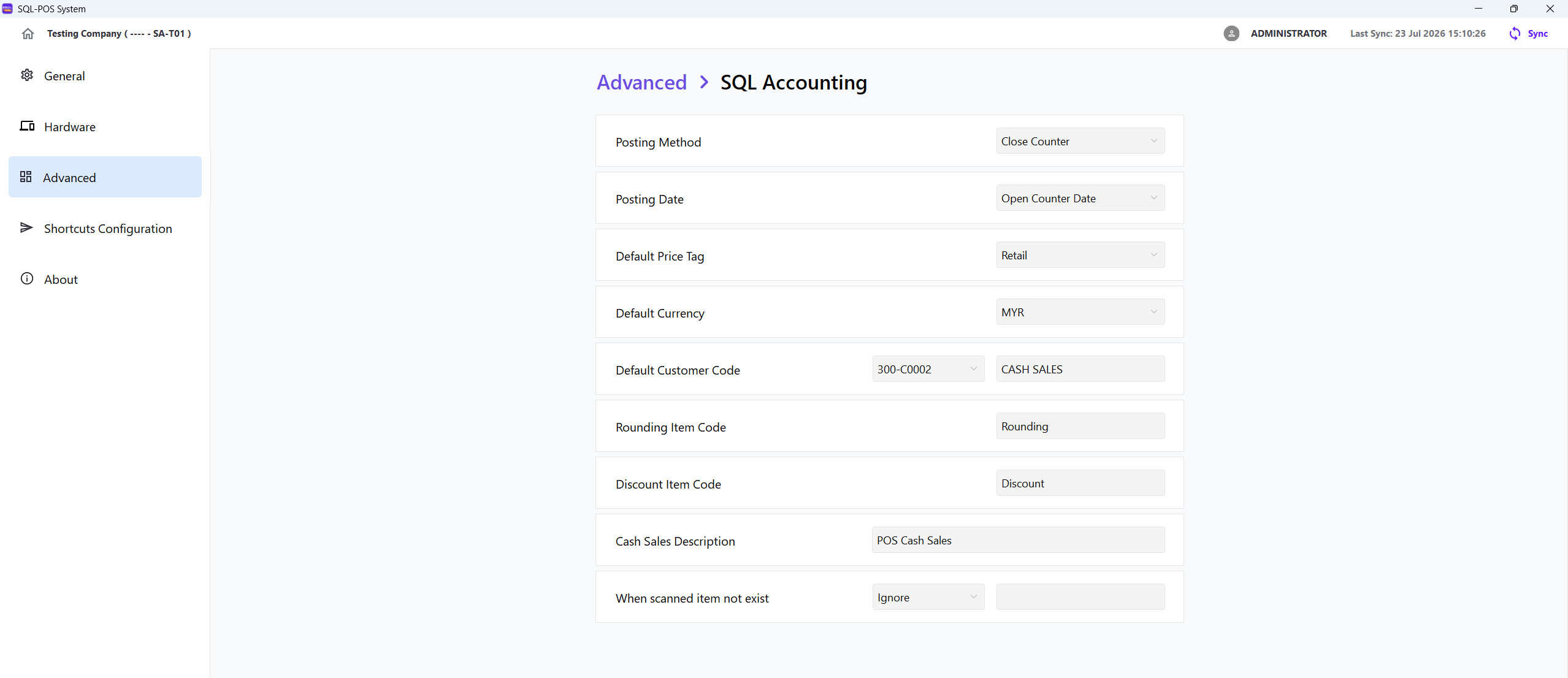Click the Advanced breadcrumb link
Image resolution: width=1568 pixels, height=678 pixels.
[x=641, y=82]
